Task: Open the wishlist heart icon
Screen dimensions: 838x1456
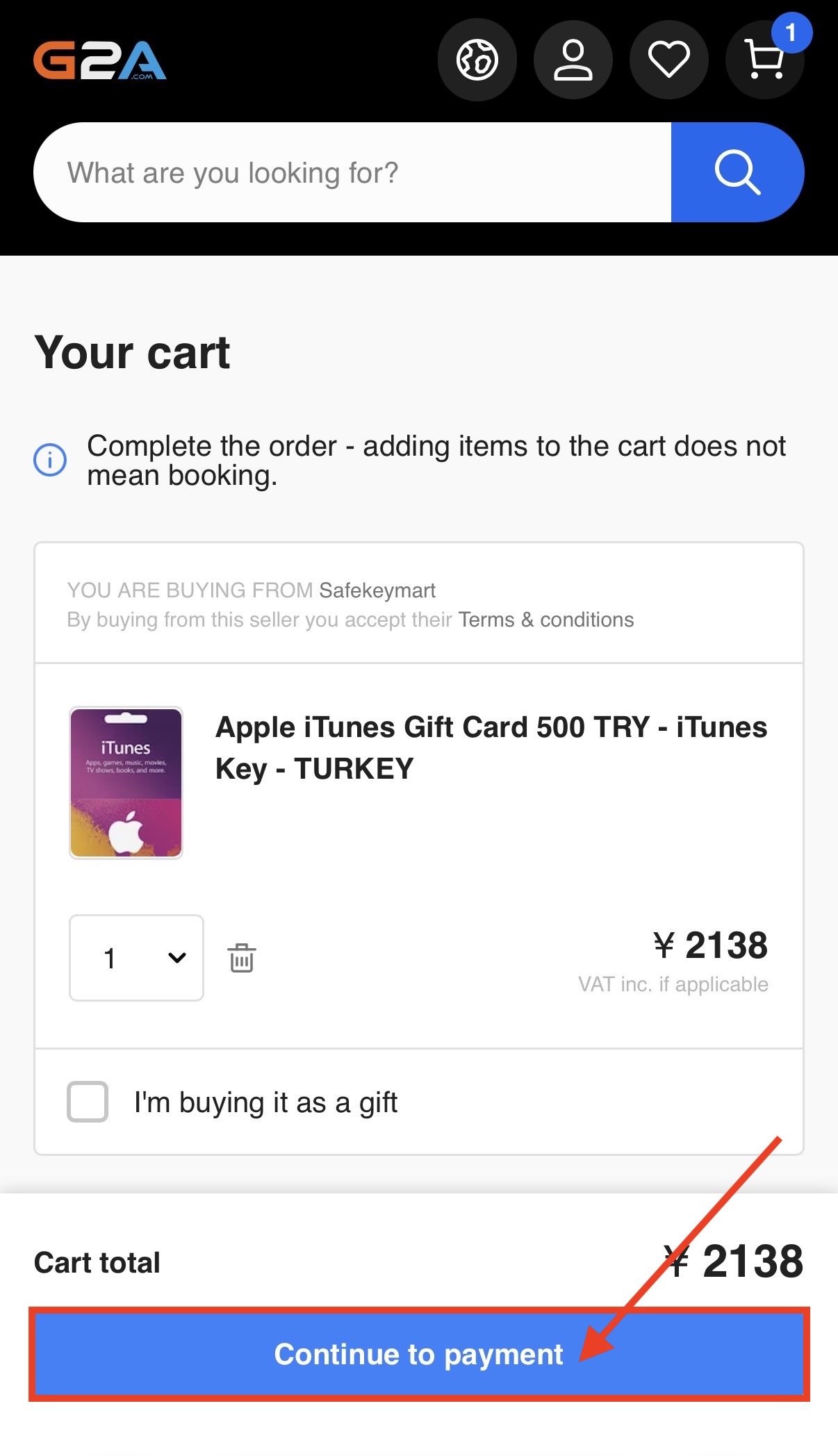Action: click(x=668, y=60)
